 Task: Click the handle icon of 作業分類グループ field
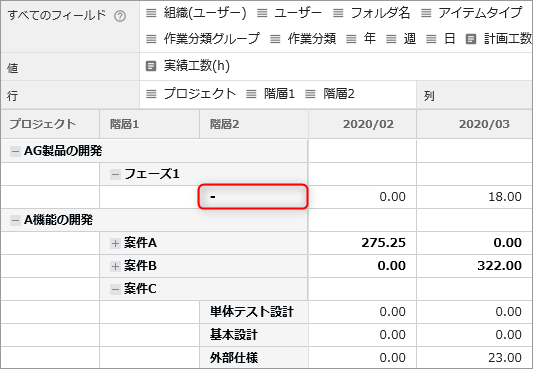click(x=151, y=39)
